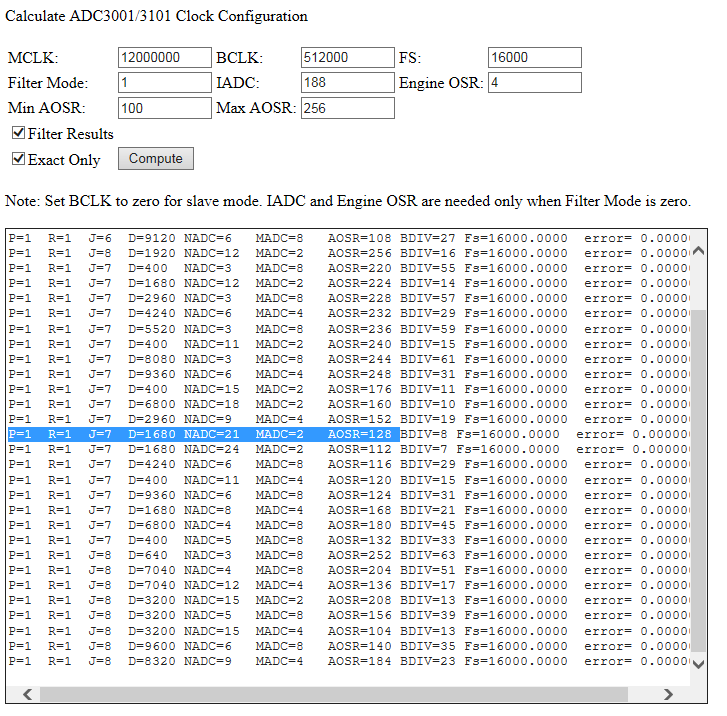
Task: Select the result row with AOSR=248
Action: click(349, 374)
